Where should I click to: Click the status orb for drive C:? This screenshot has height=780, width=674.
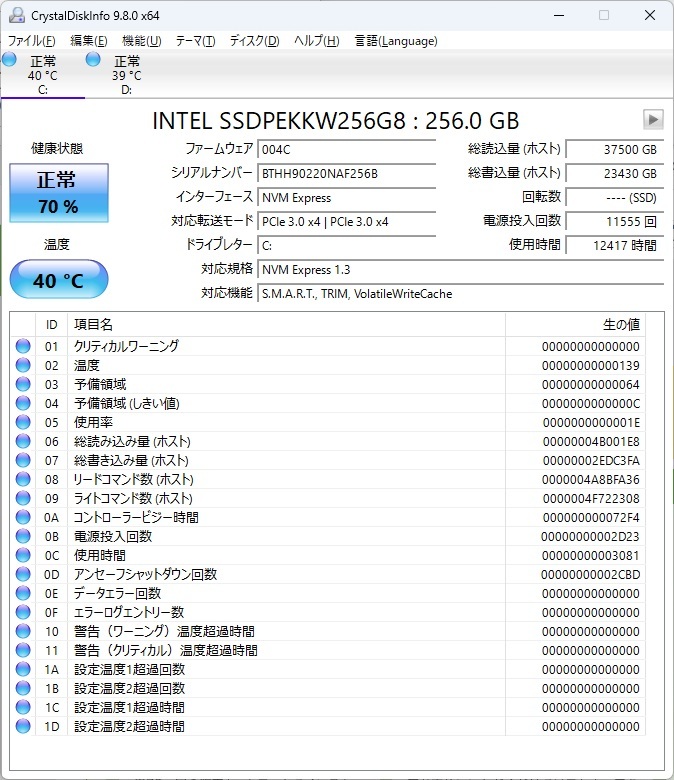(x=9, y=60)
